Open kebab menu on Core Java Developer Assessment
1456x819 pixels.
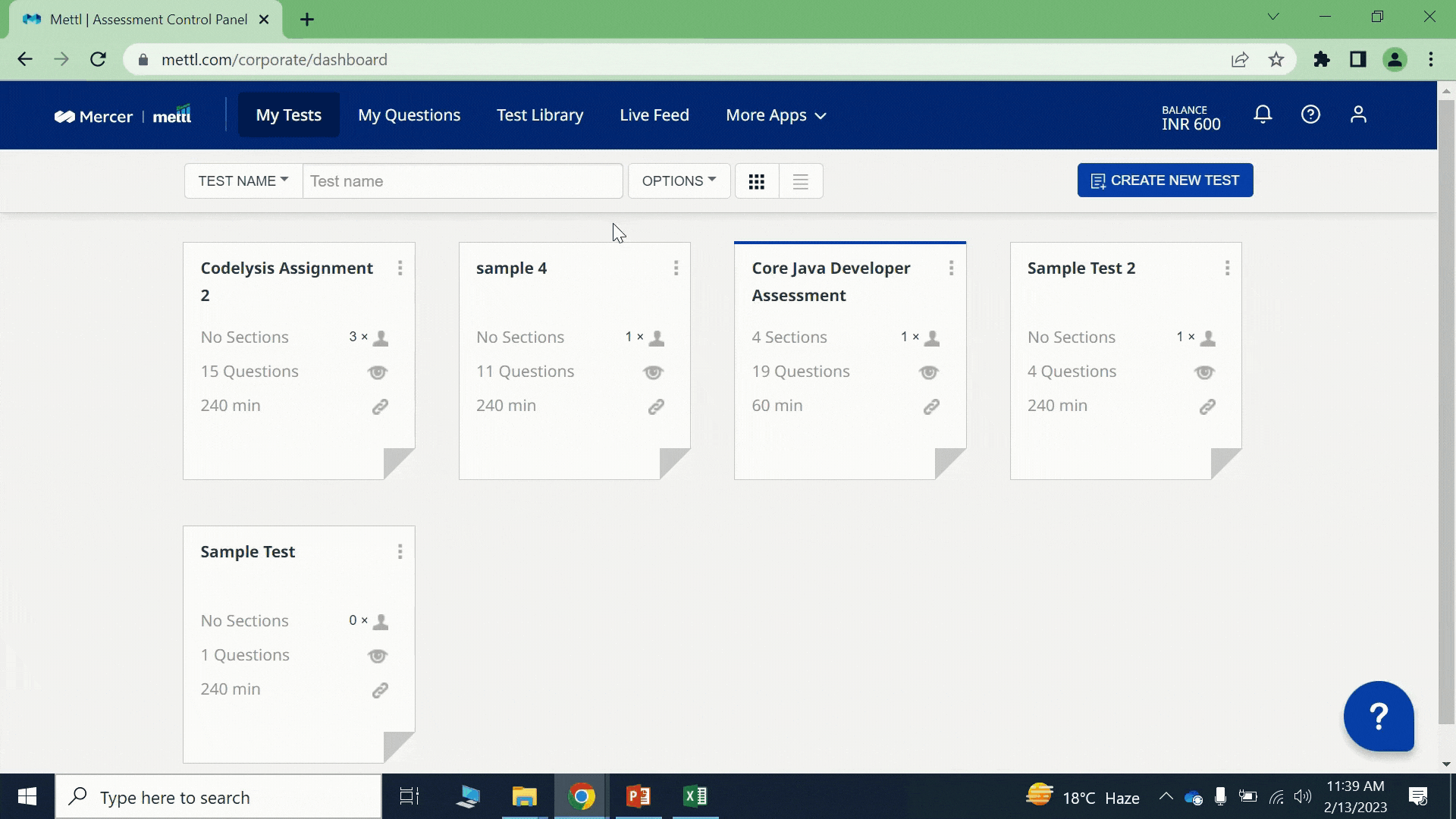click(952, 268)
